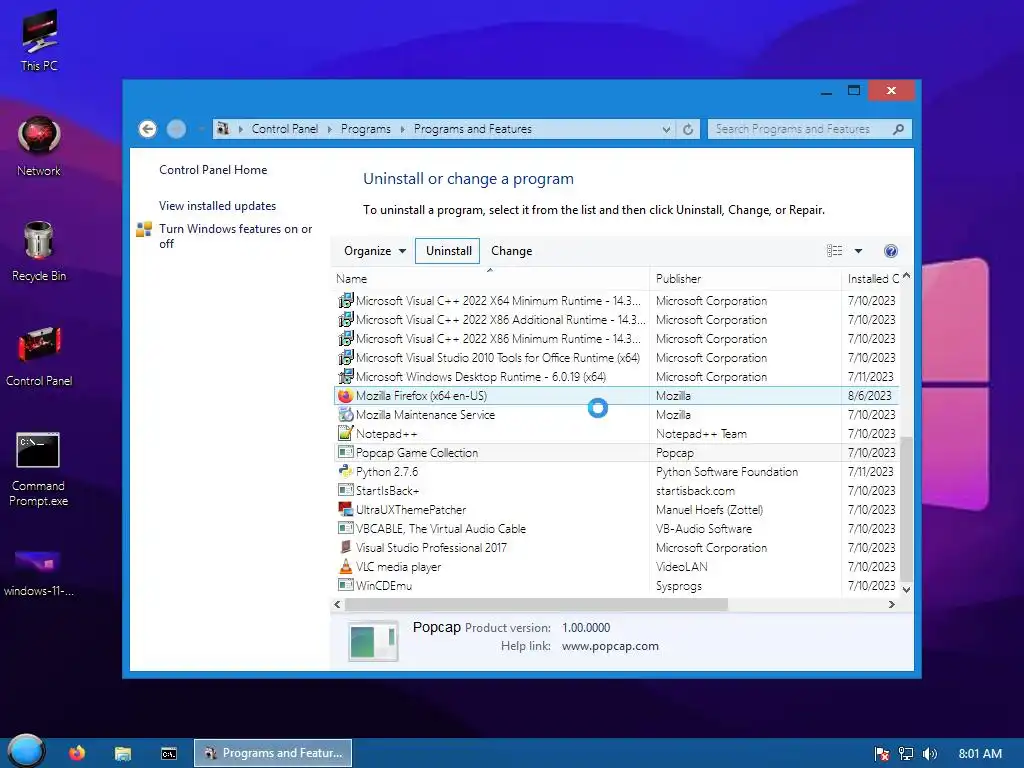This screenshot has height=768, width=1024.
Task: Open the Recycle Bin desktop icon
Action: point(39,251)
